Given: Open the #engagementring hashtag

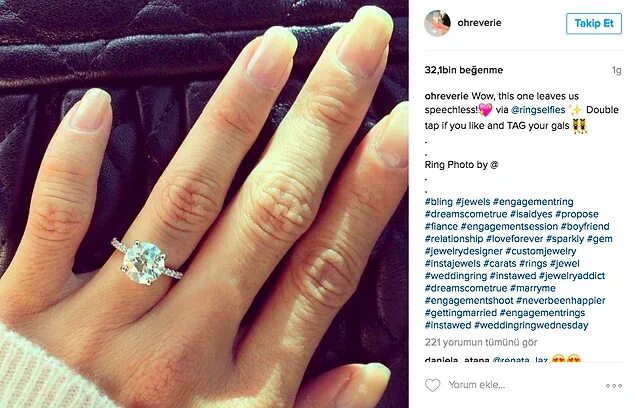Looking at the screenshot, I should (x=533, y=202).
